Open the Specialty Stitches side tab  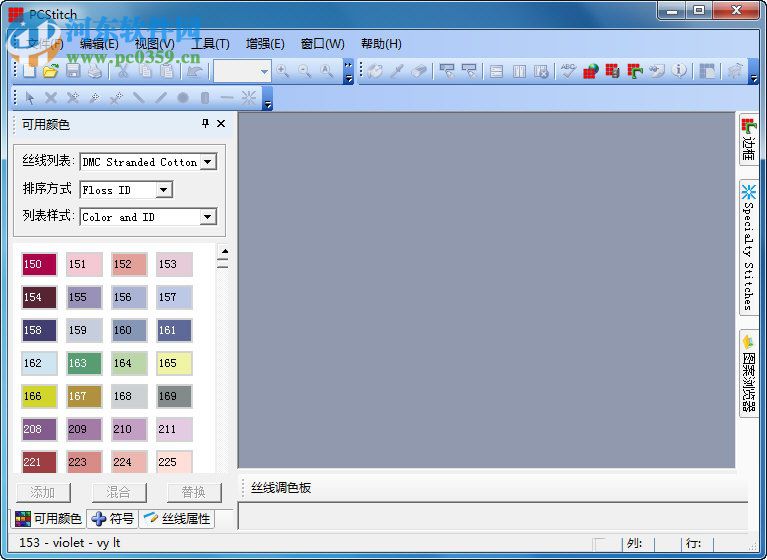(748, 247)
